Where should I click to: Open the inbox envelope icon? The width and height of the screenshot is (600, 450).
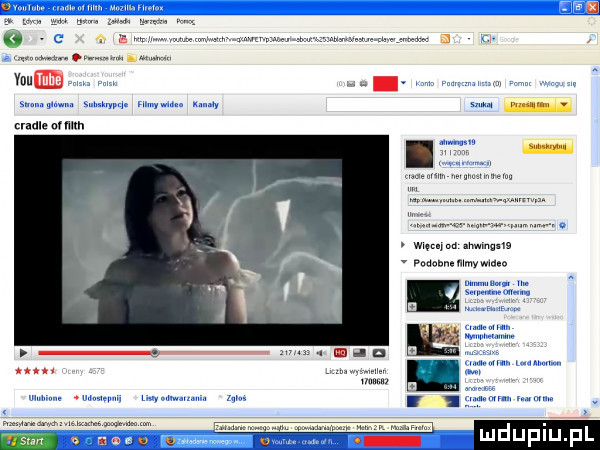351,84
